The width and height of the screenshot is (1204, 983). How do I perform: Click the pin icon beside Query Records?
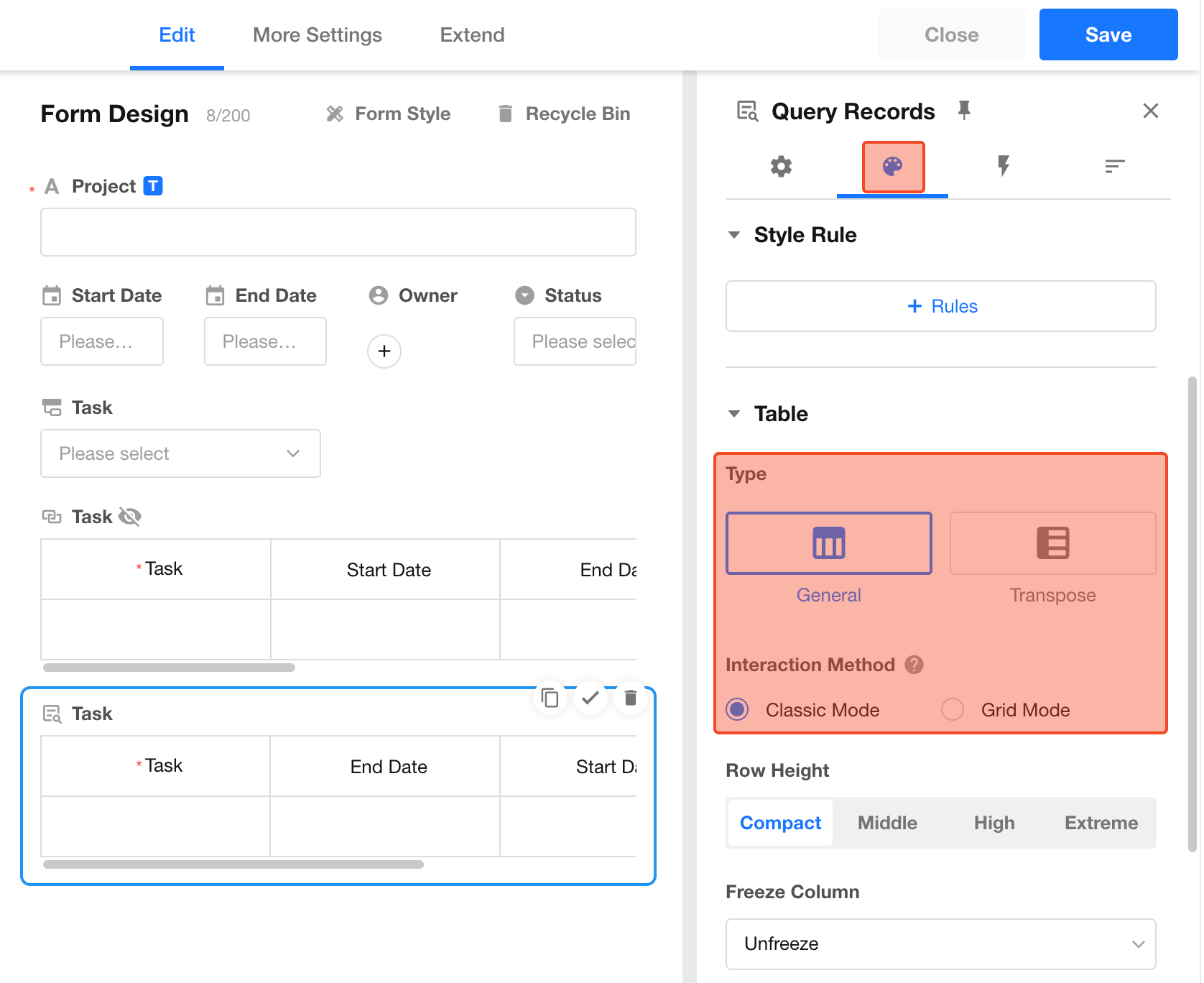(x=964, y=110)
